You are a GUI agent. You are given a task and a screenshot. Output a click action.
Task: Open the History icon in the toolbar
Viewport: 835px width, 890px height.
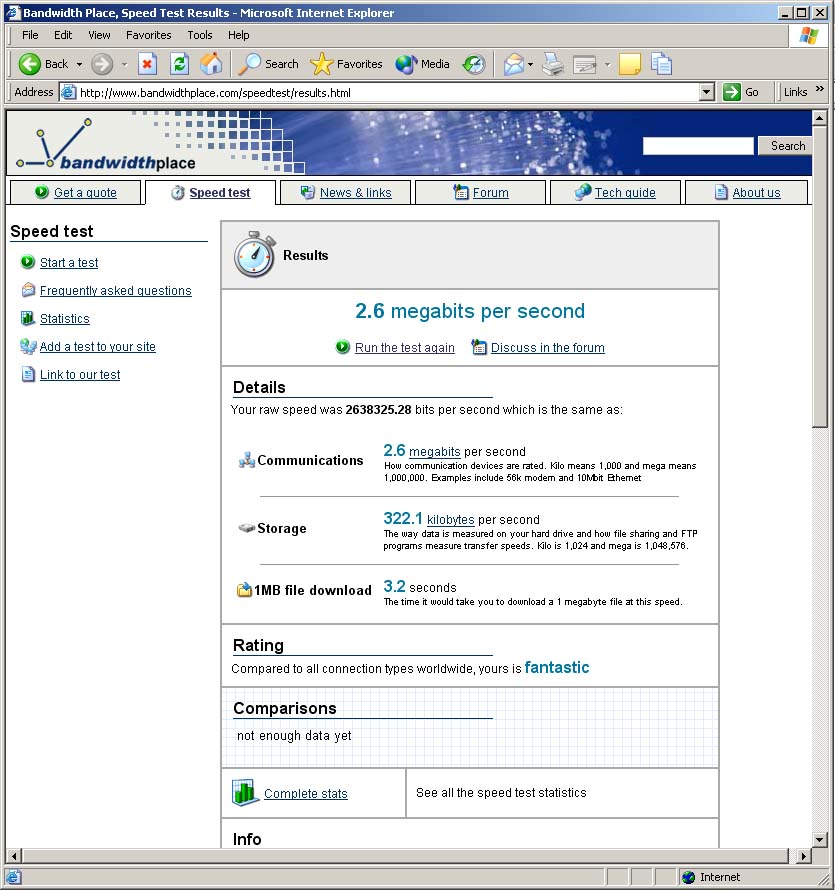point(474,64)
